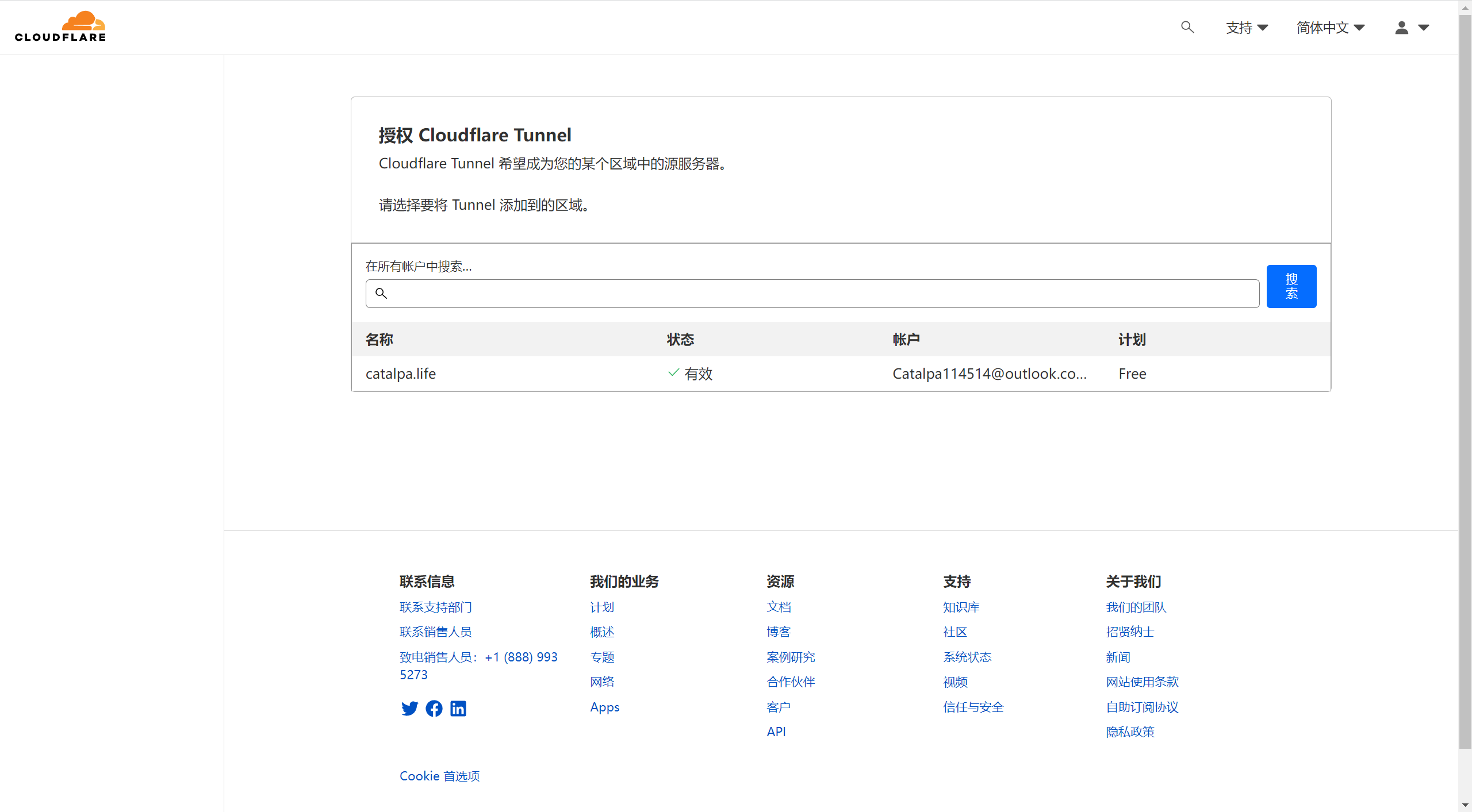1472x812 pixels.
Task: Click the 计划 column header
Action: (1132, 340)
